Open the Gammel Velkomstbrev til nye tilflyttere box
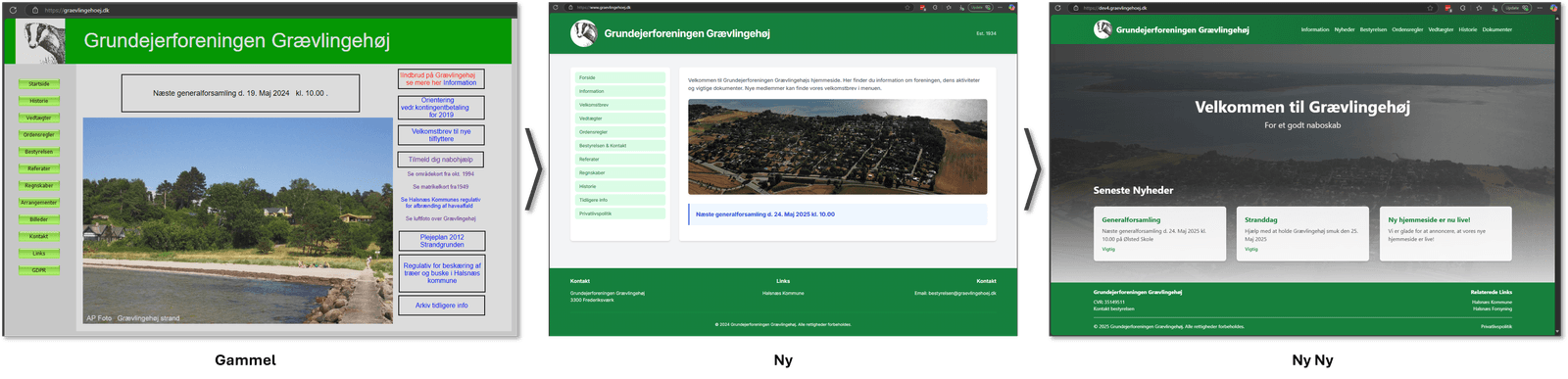 [x=441, y=135]
